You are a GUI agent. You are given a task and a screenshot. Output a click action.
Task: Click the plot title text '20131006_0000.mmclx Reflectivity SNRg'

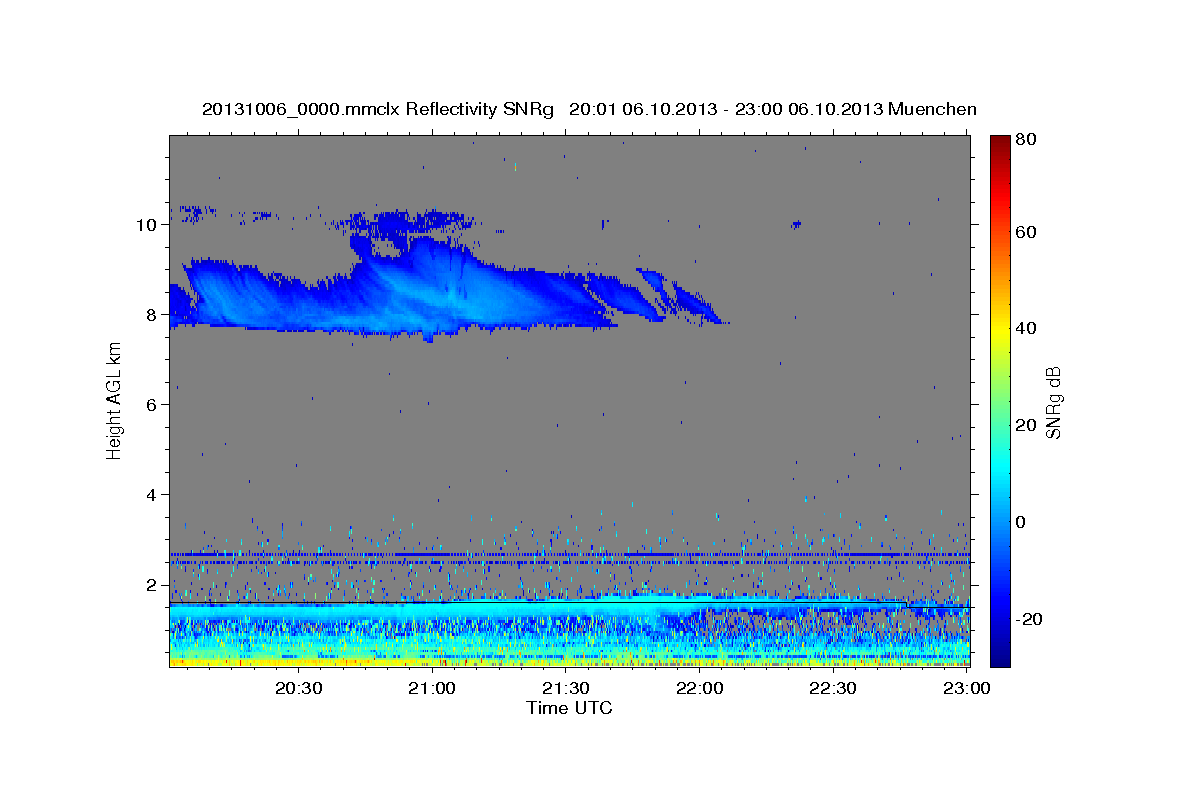377,109
